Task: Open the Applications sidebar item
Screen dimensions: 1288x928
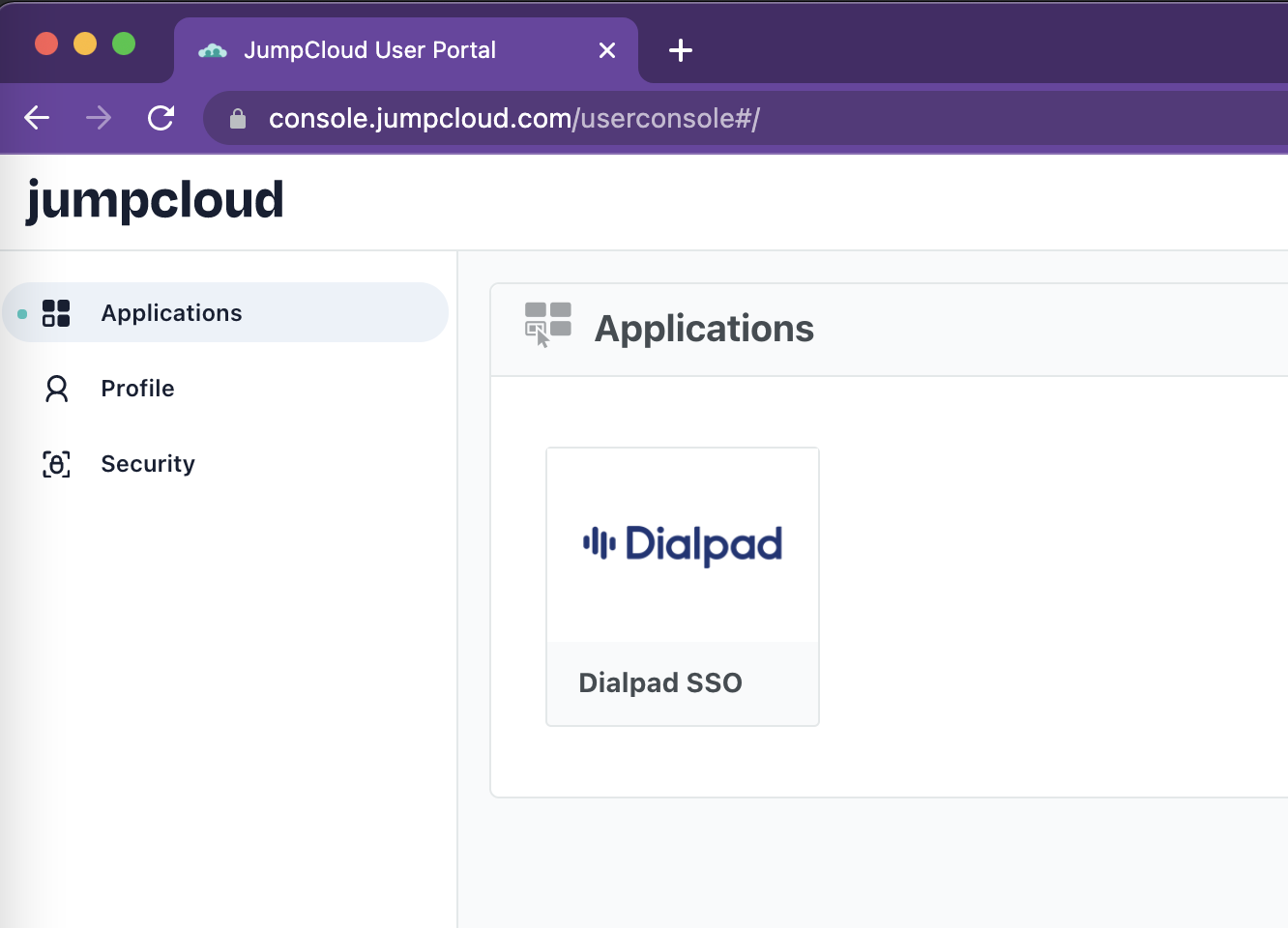Action: pyautogui.click(x=225, y=312)
